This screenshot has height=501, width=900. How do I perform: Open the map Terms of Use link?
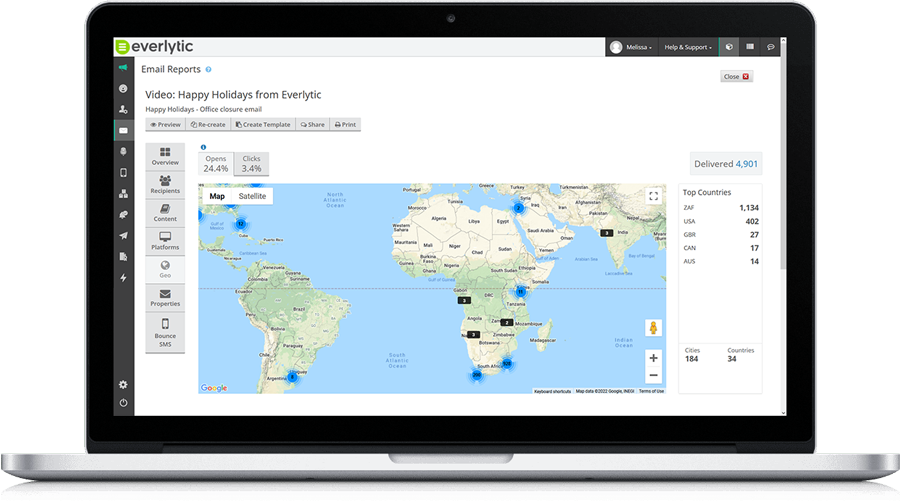pyautogui.click(x=651, y=391)
